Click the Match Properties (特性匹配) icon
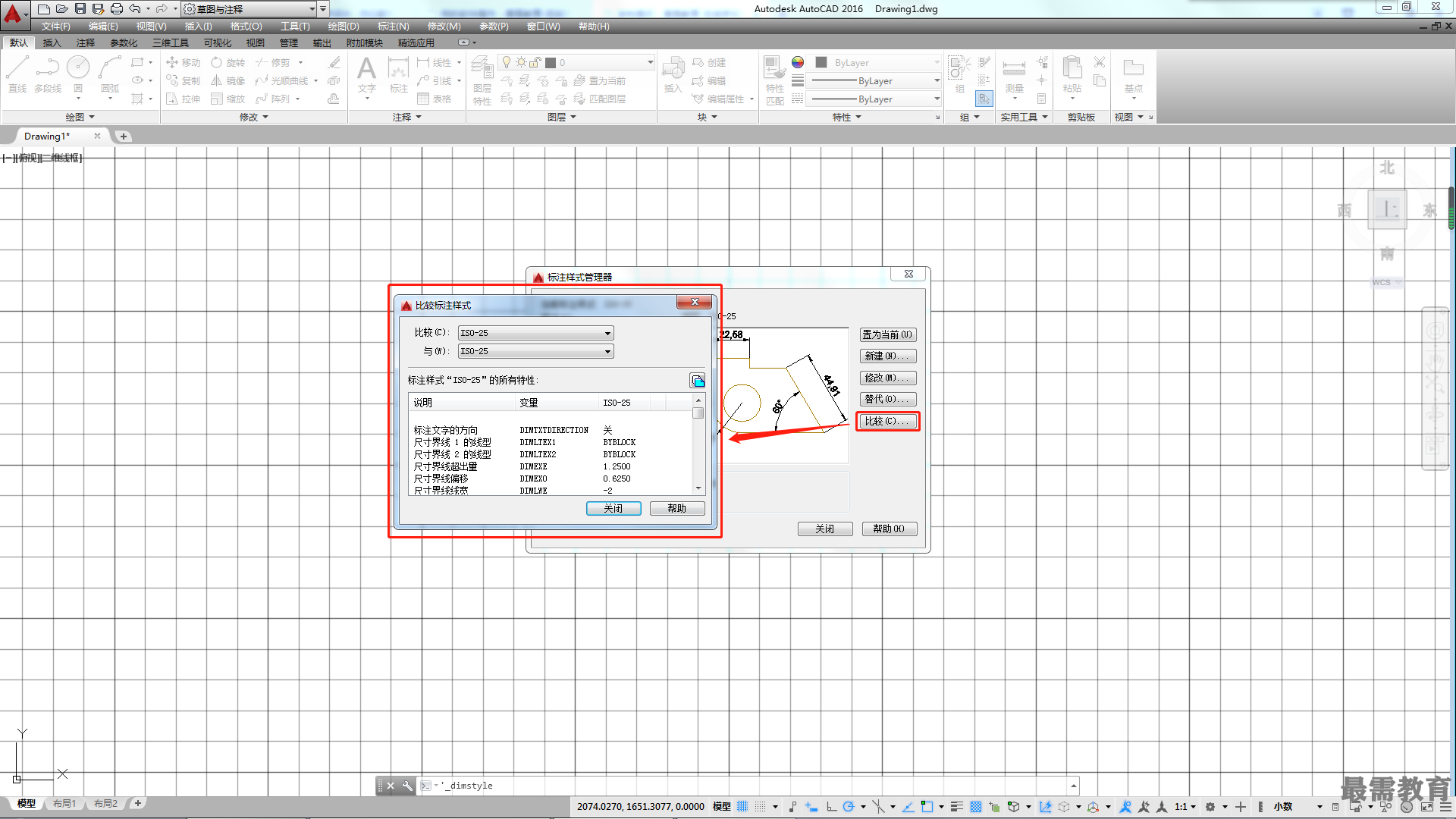The width and height of the screenshot is (1456, 819). (x=774, y=80)
